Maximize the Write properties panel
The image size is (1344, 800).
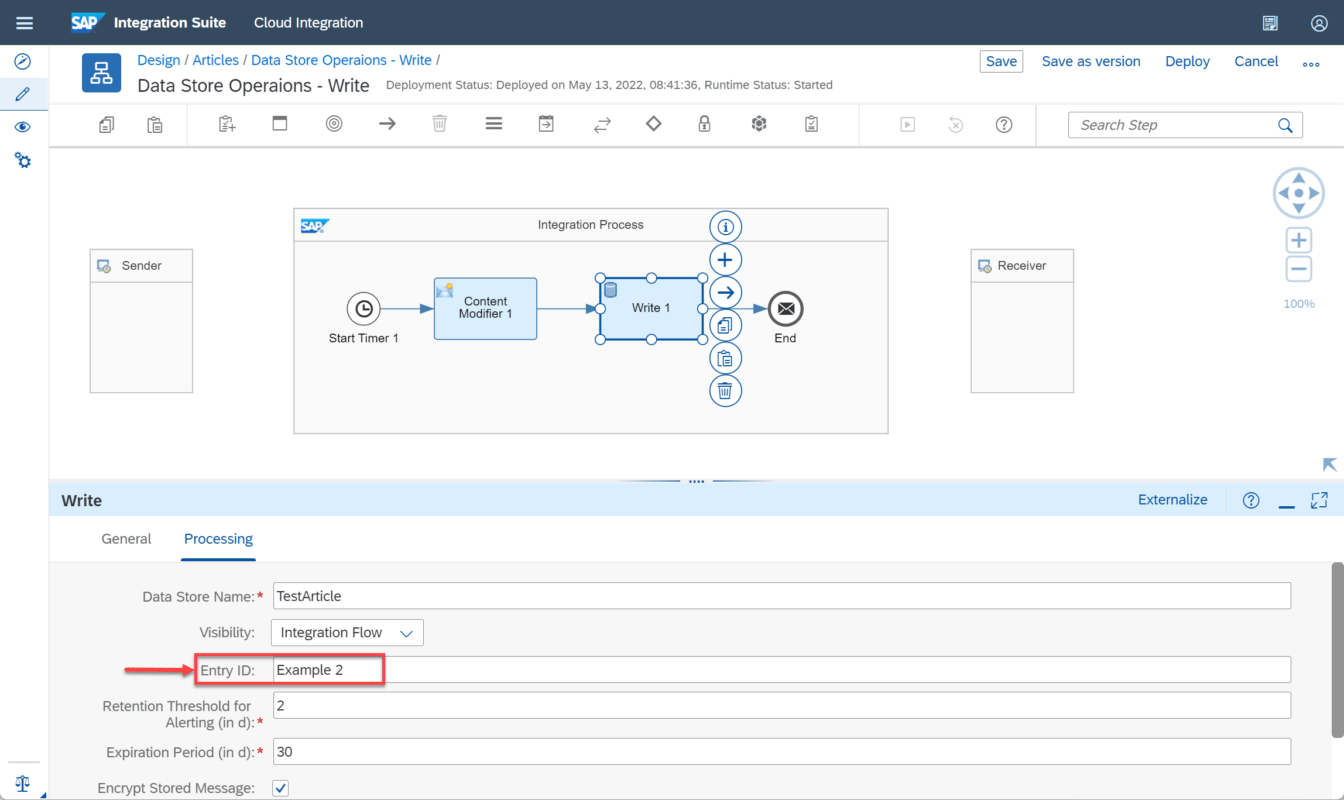coord(1319,500)
